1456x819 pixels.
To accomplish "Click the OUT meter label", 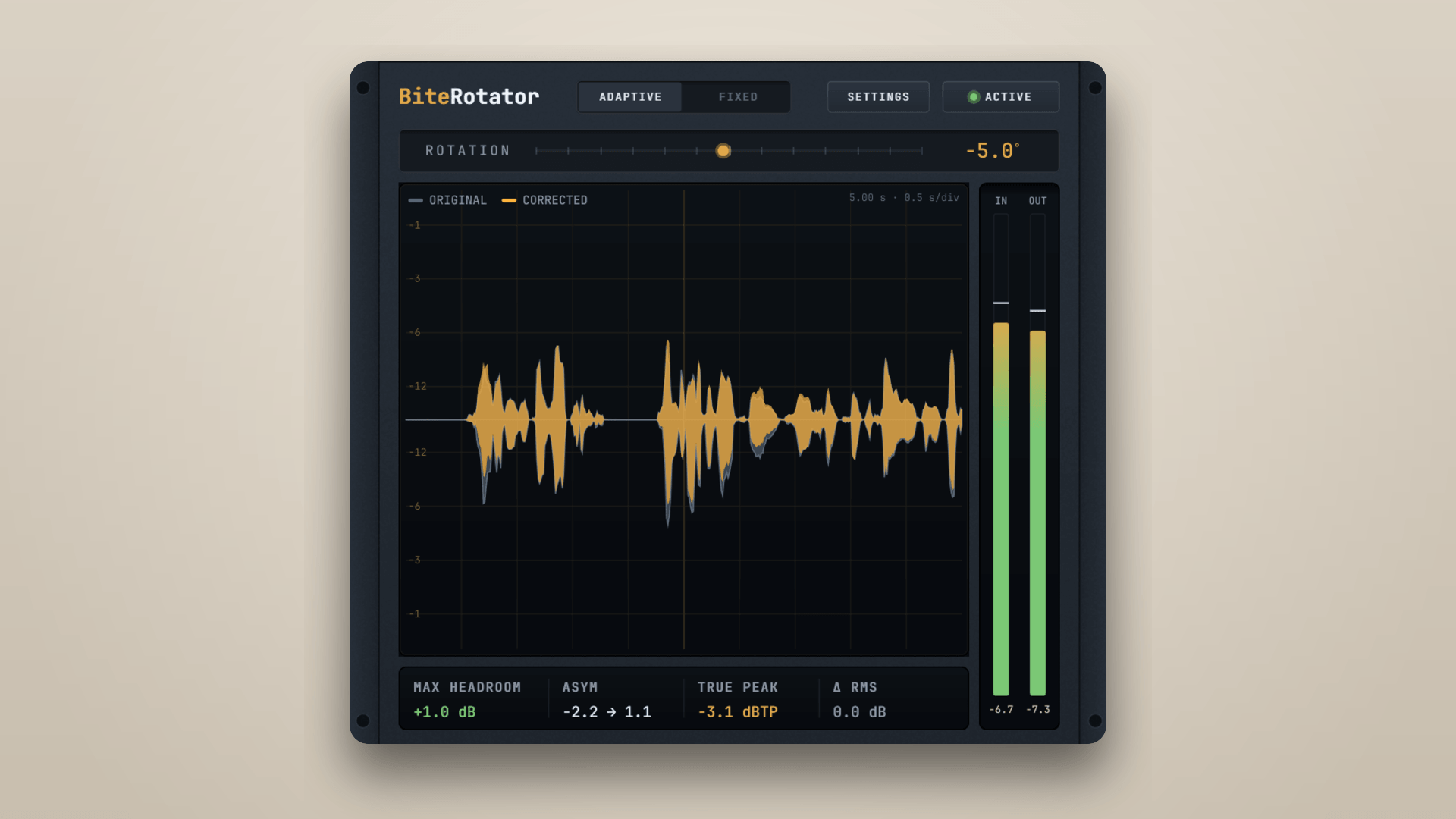I will pos(1037,201).
